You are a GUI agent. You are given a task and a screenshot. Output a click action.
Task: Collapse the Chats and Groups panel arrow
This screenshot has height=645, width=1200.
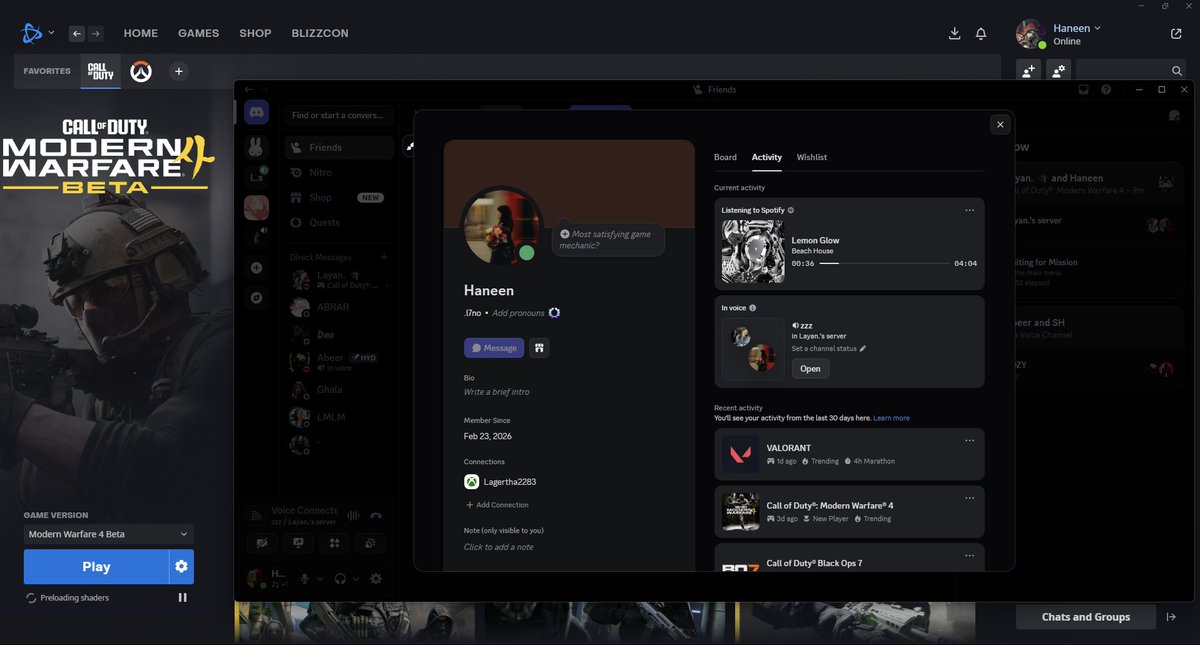tap(1171, 617)
